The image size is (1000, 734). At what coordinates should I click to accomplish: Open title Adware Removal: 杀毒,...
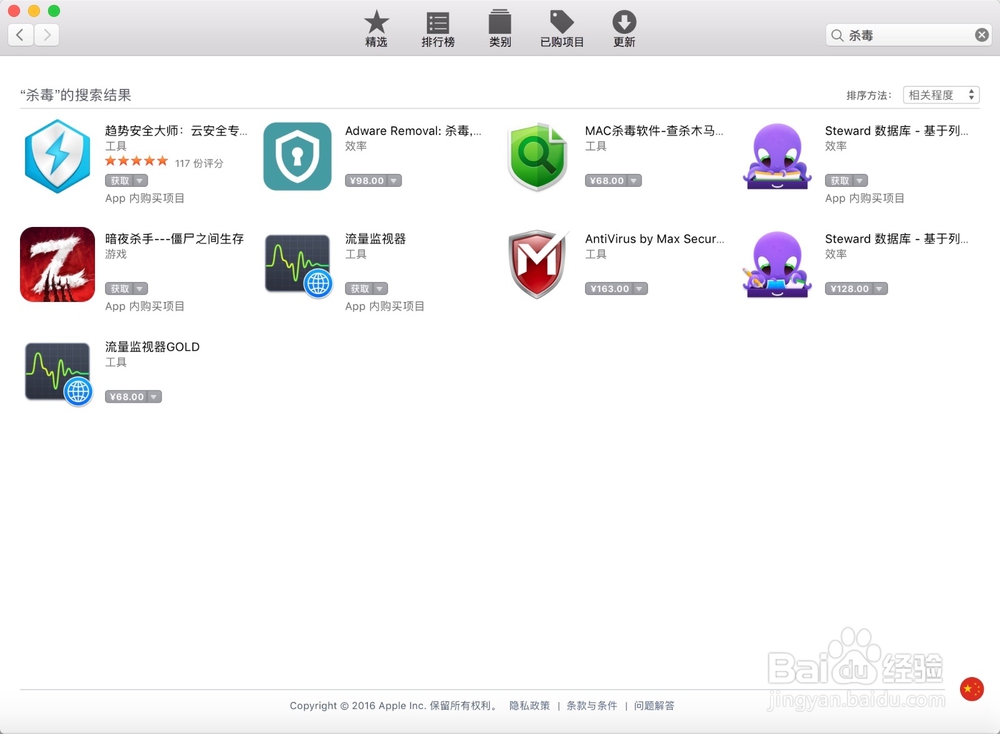413,131
